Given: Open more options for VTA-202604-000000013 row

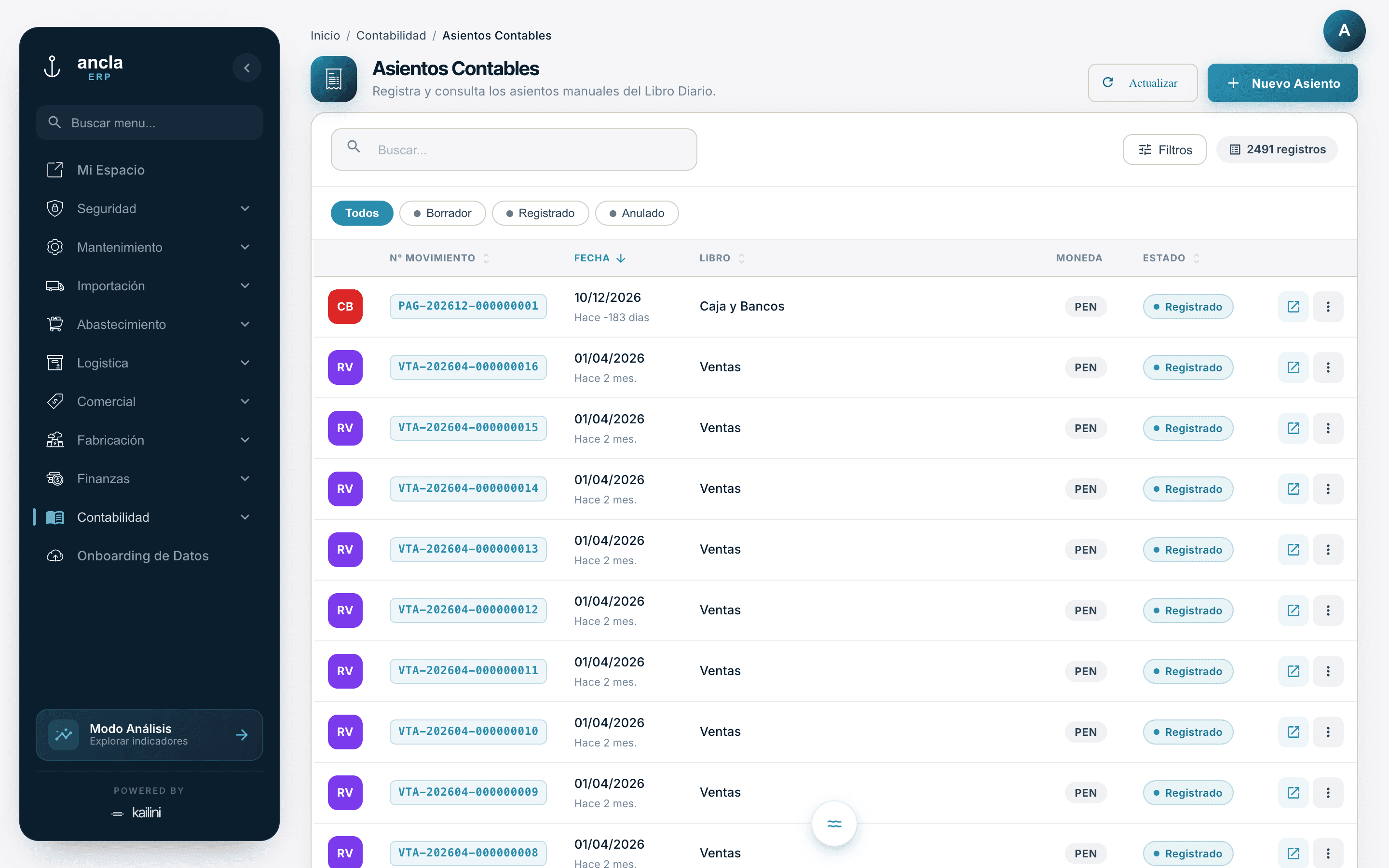Looking at the screenshot, I should [x=1328, y=549].
